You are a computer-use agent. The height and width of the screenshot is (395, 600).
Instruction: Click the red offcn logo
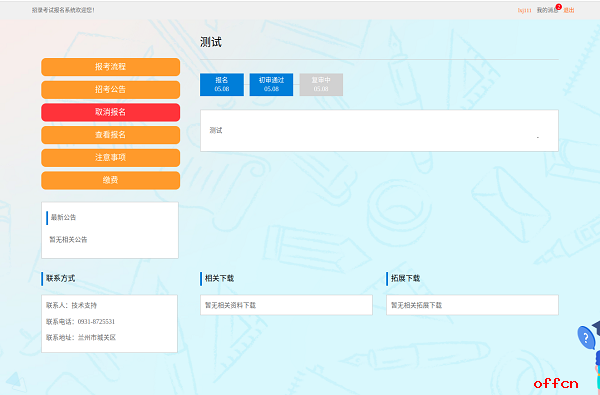tap(556, 383)
